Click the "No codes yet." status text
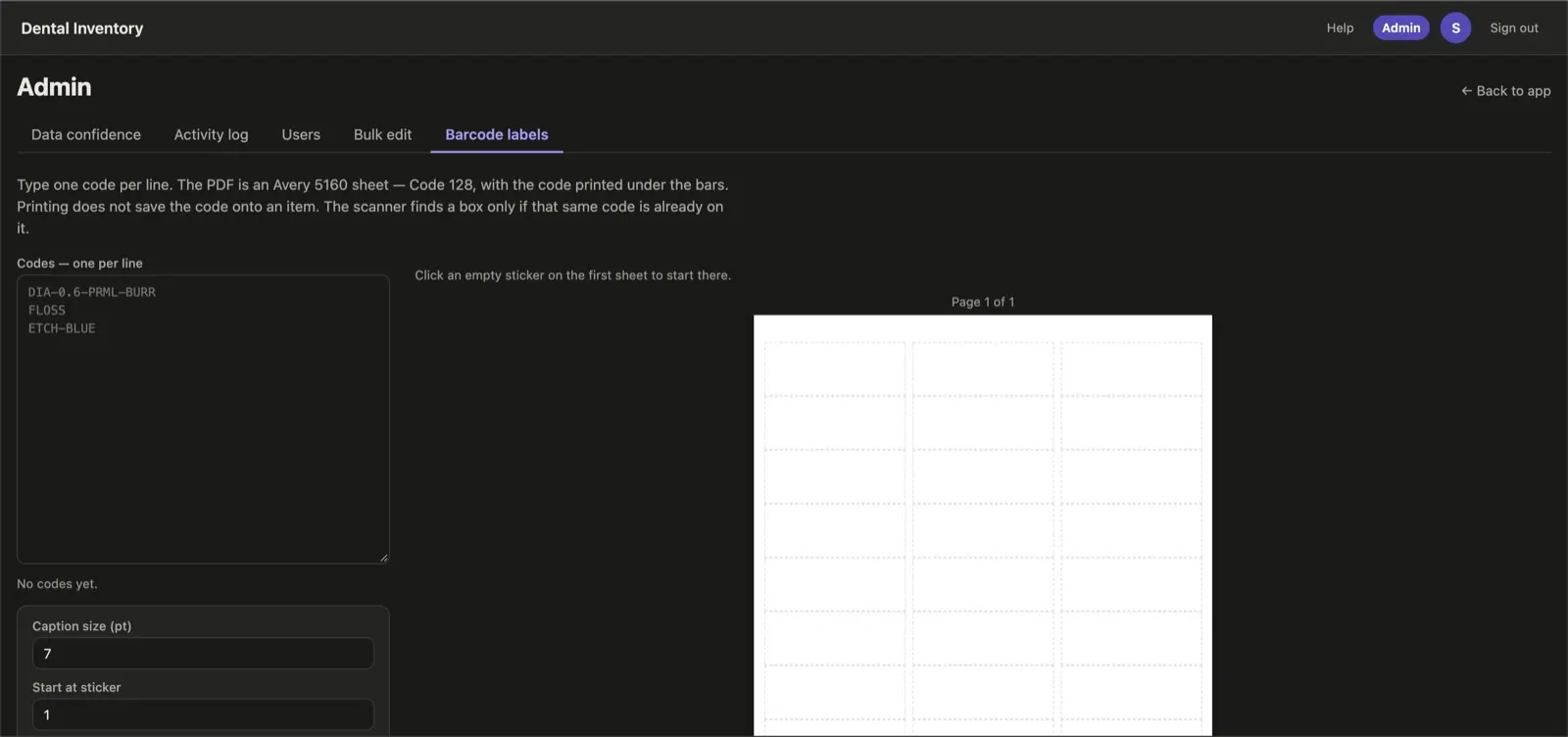This screenshot has height=737, width=1568. 57,584
